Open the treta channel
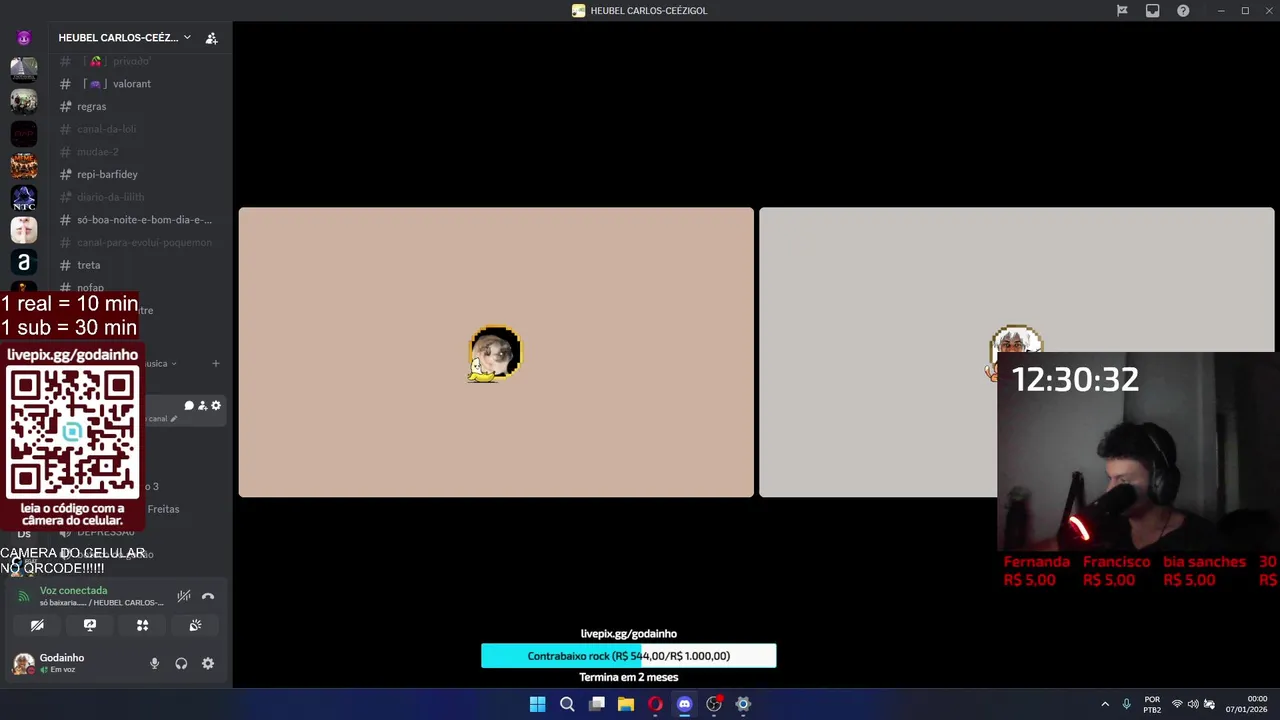Viewport: 1280px width, 720px height. coord(88,265)
